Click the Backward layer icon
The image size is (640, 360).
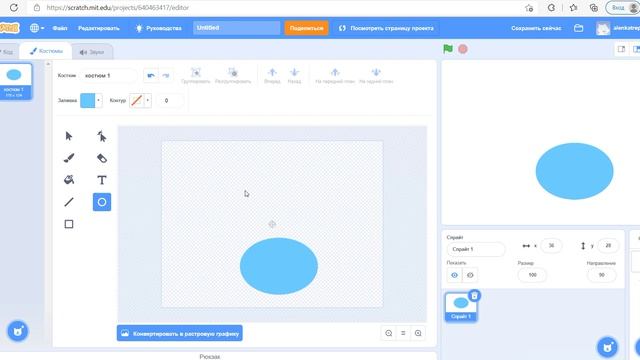(x=294, y=73)
